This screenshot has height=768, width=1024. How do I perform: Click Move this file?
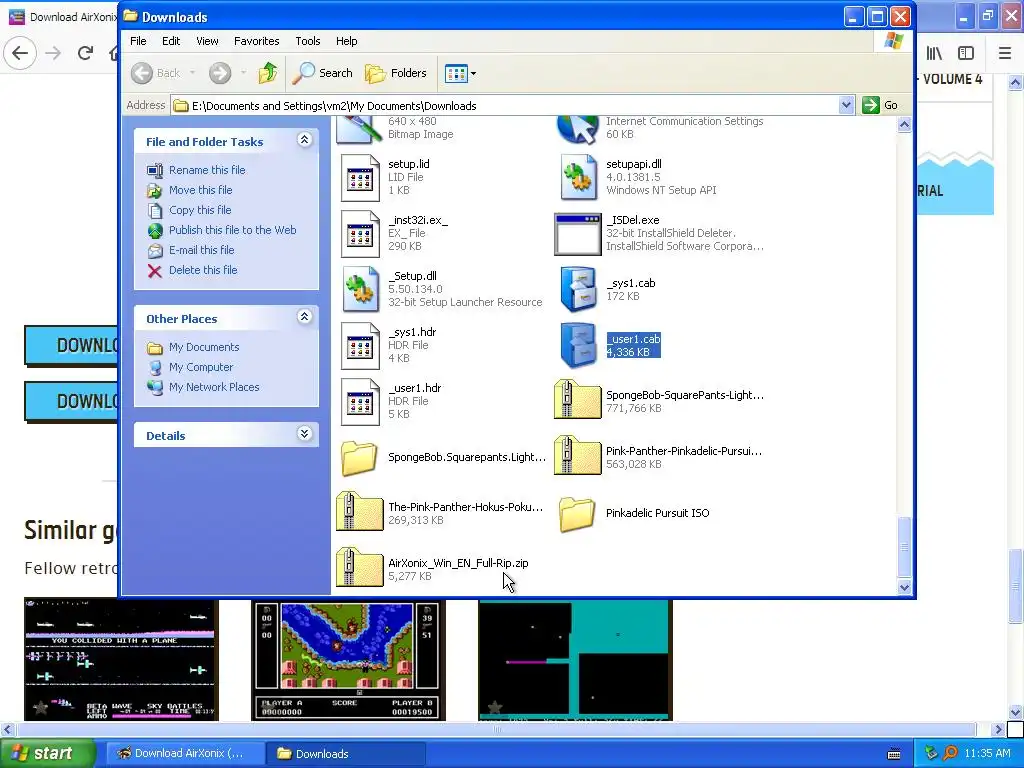pos(200,190)
